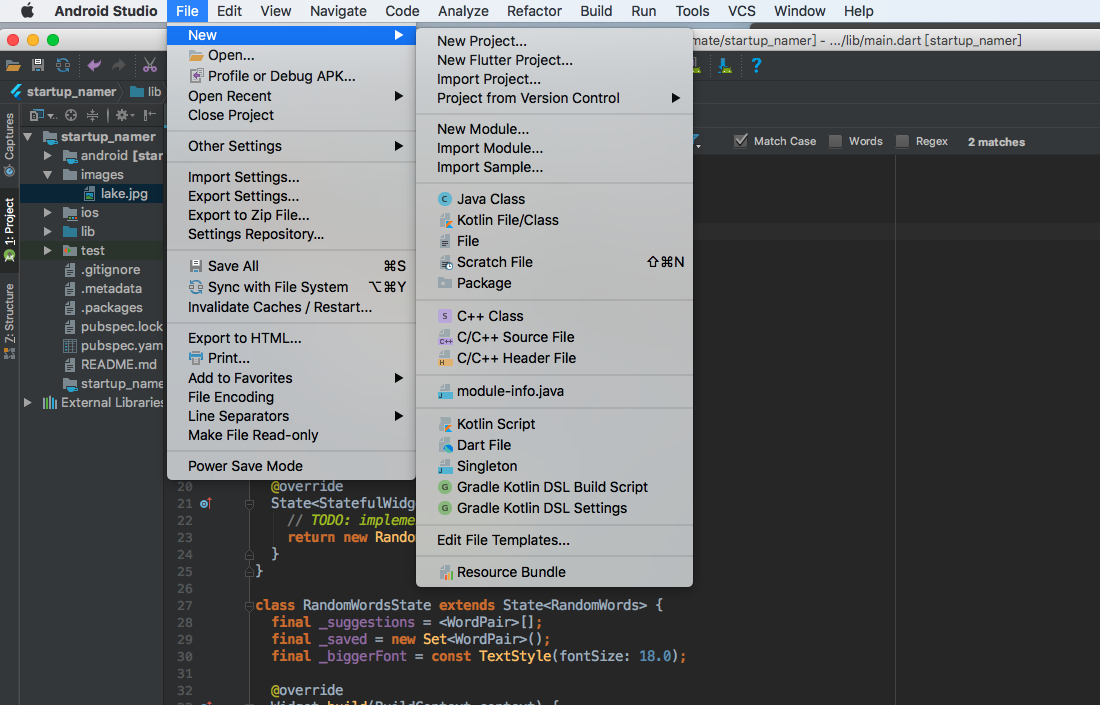Enable the Regex search checkbox
1100x705 pixels.
coord(903,141)
